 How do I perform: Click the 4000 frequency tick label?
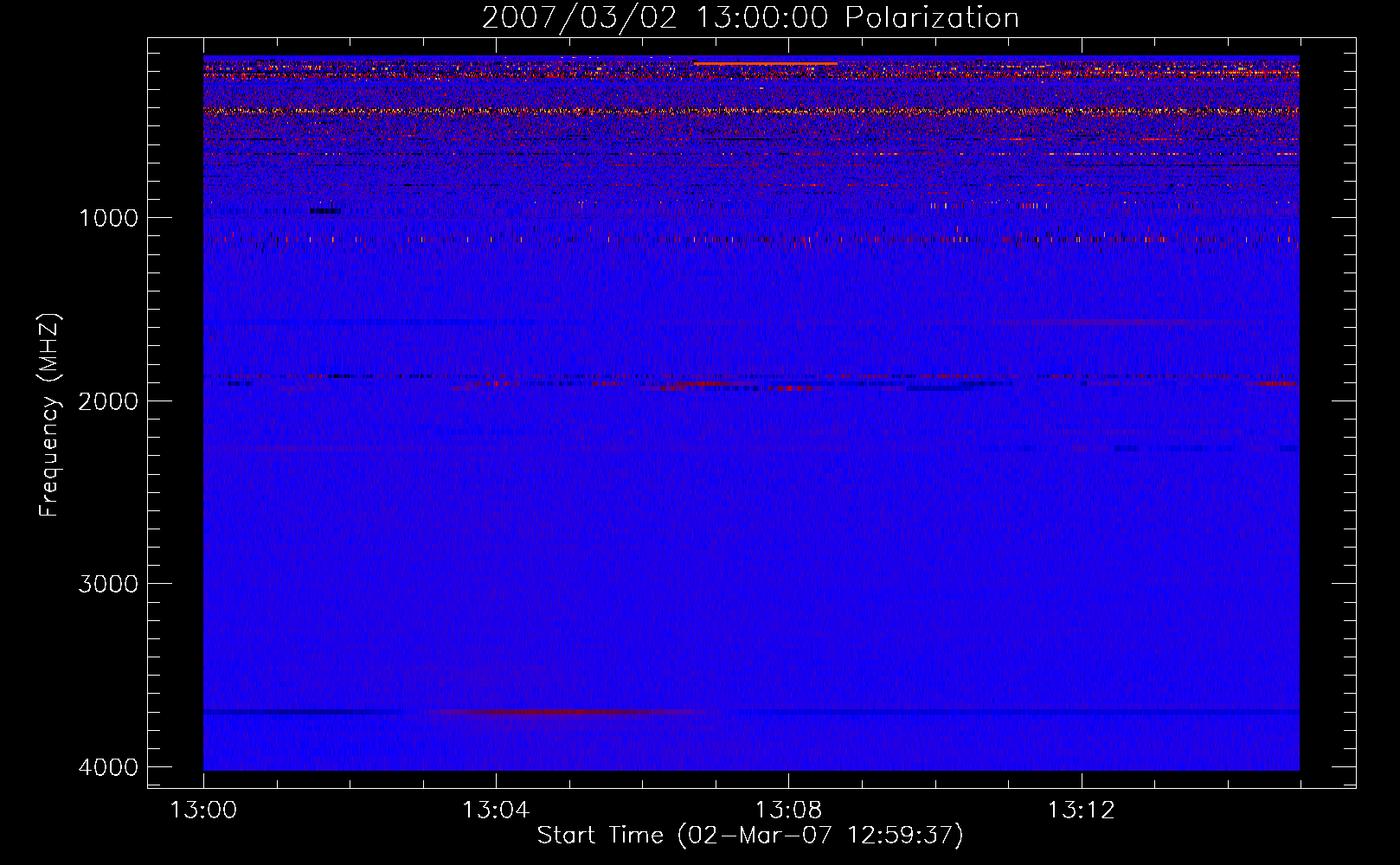point(108,767)
